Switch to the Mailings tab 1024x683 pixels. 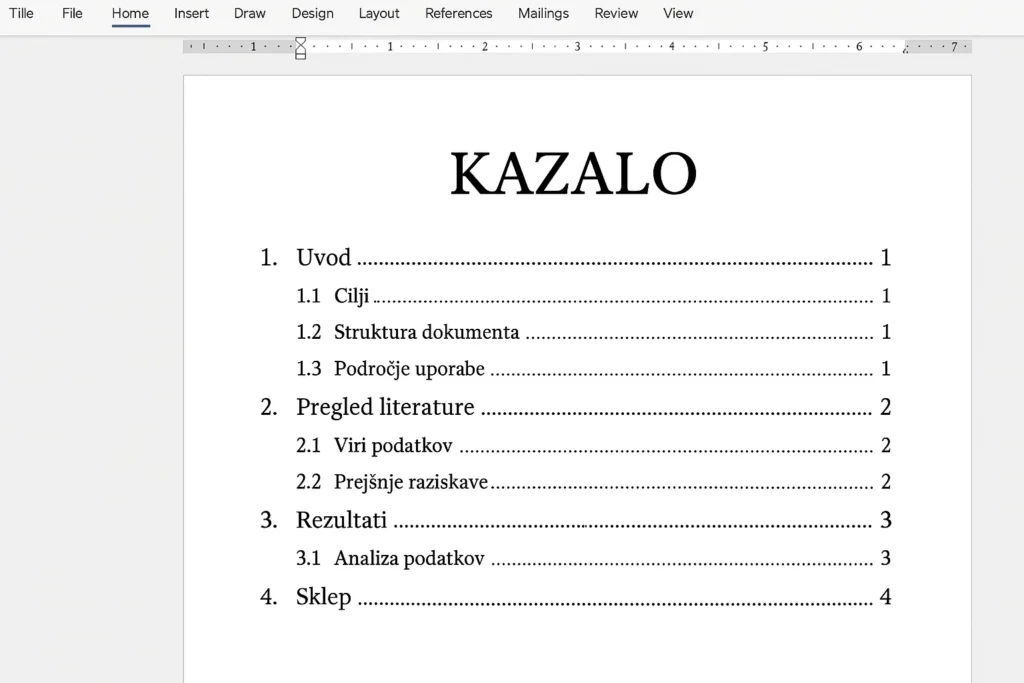pos(543,13)
